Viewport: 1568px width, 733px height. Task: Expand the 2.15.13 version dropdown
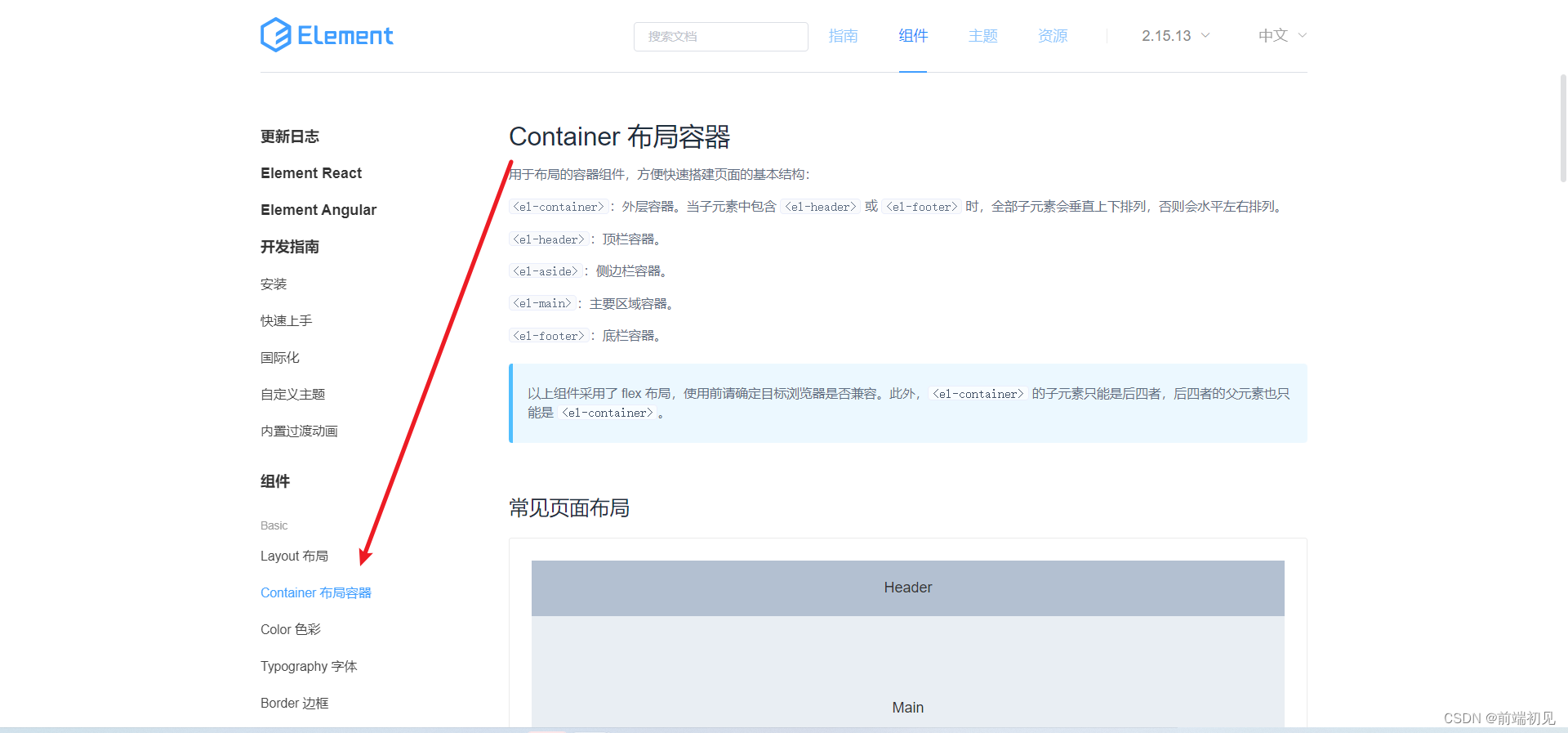(x=1175, y=36)
